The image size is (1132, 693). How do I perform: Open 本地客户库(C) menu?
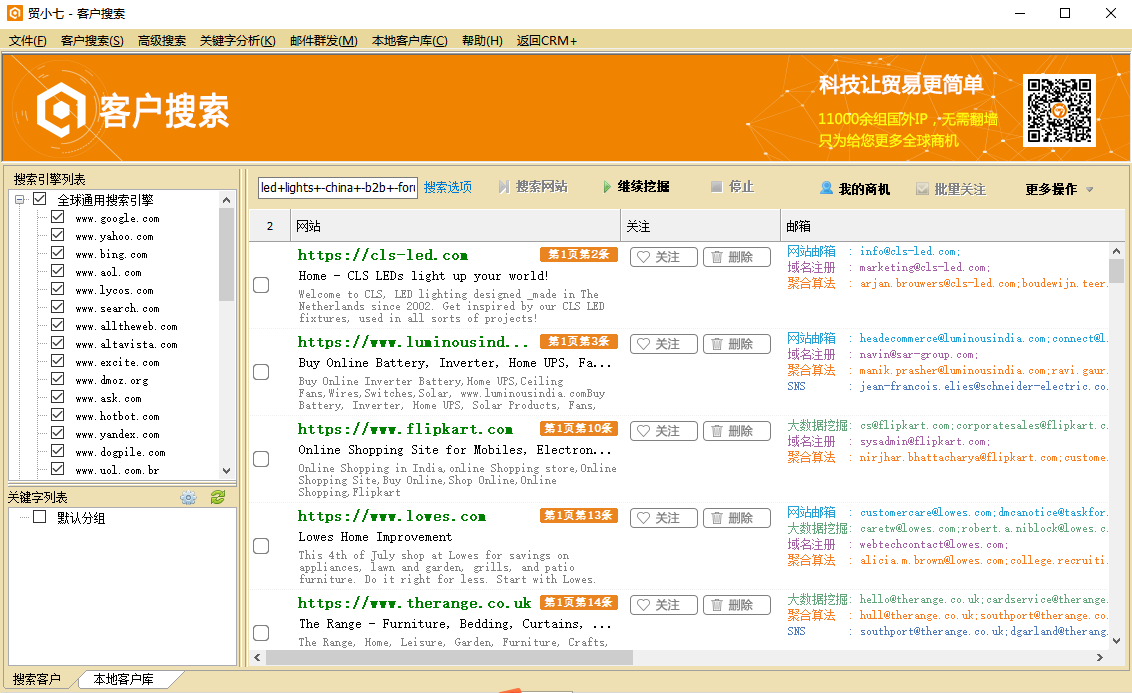pyautogui.click(x=409, y=40)
